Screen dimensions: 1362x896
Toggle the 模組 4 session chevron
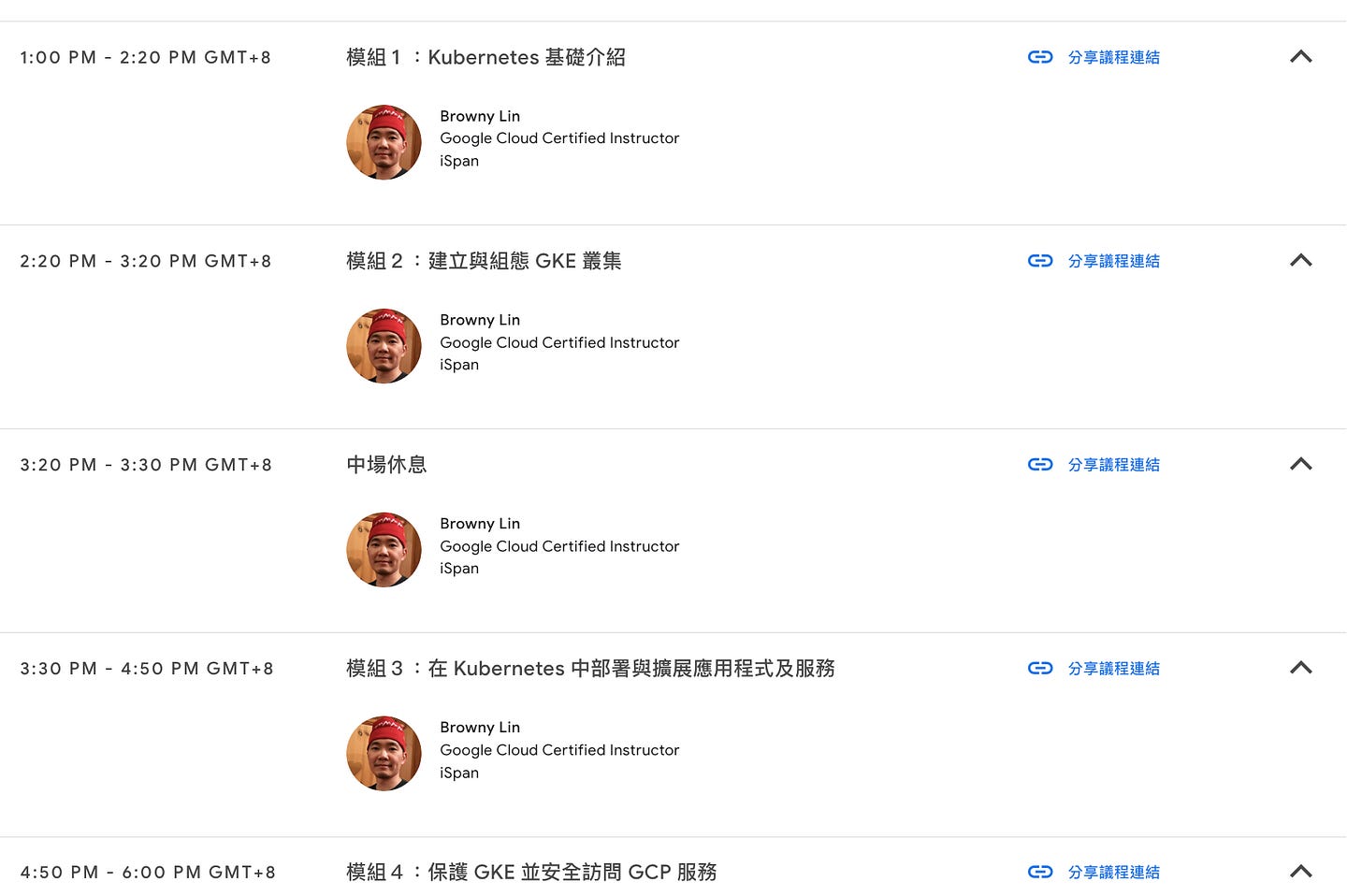click(x=1300, y=872)
